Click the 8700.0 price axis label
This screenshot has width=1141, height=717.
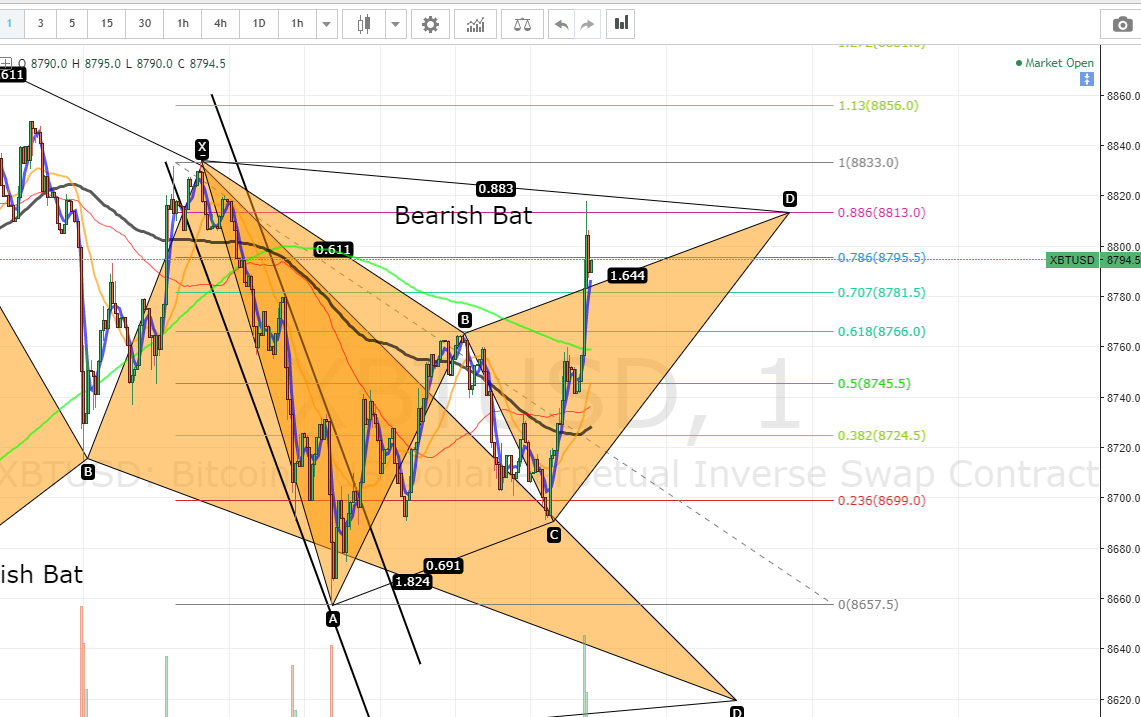(1123, 499)
